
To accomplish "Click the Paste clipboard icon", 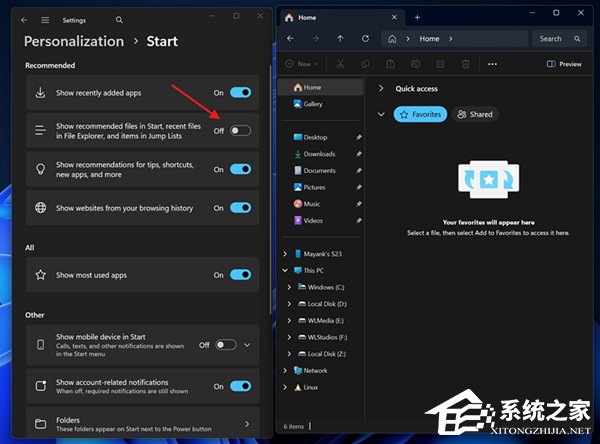I will pyautogui.click(x=390, y=64).
